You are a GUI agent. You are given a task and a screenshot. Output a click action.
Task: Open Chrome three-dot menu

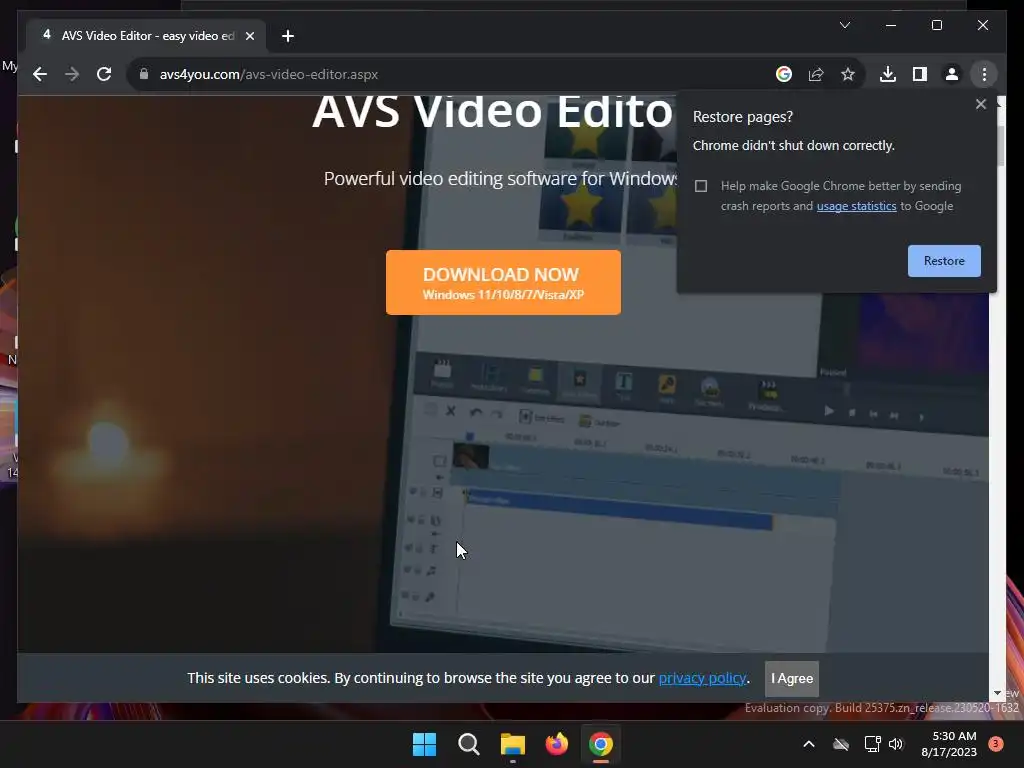[984, 74]
